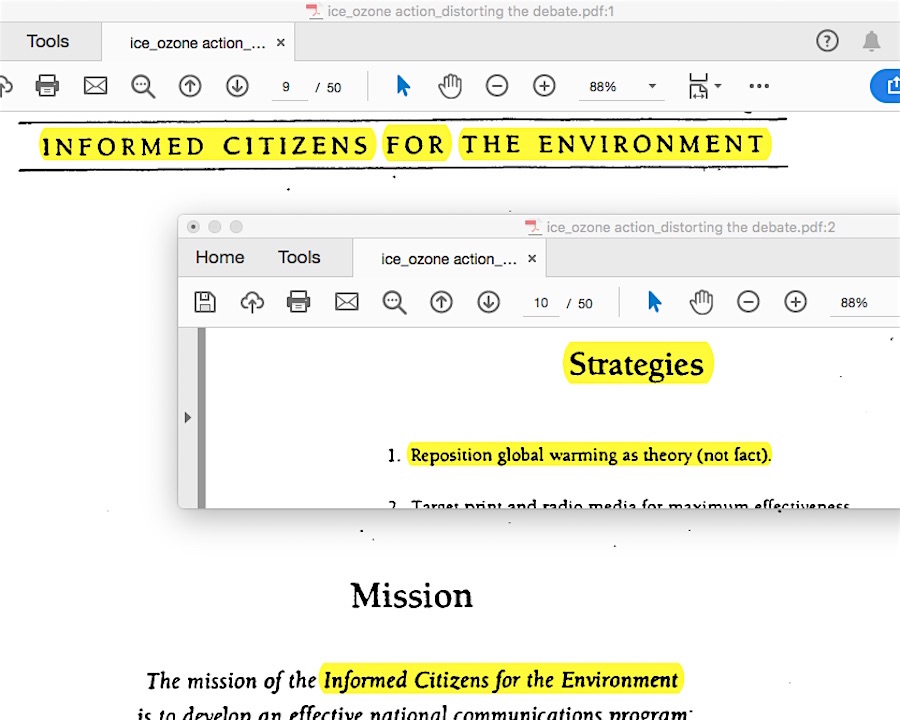Zoom in with plus button in front window
This screenshot has width=900, height=720.
point(795,302)
